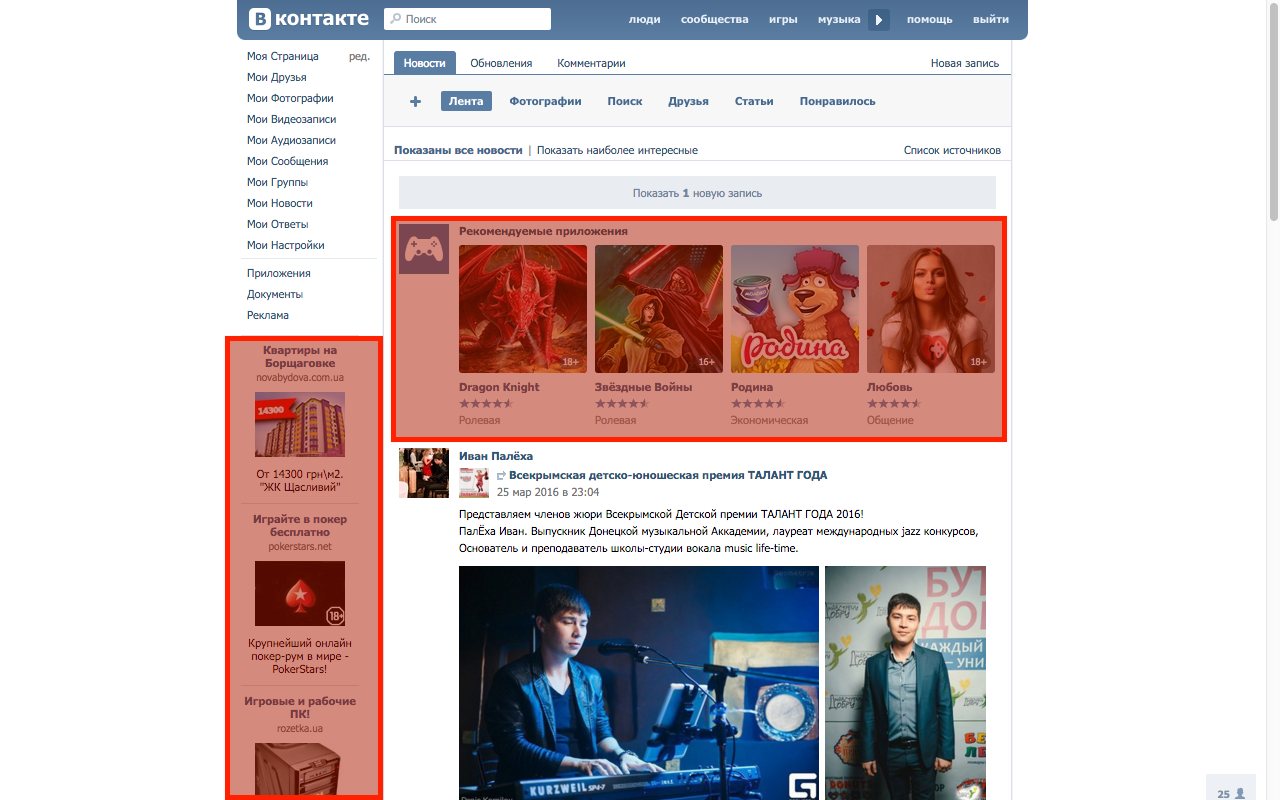The image size is (1280, 800).
Task: Select the Статьи filter
Action: pos(754,101)
